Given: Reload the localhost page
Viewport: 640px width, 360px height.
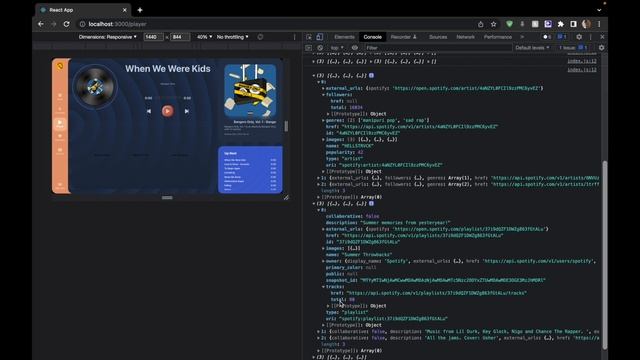Looking at the screenshot, I should (67, 24).
